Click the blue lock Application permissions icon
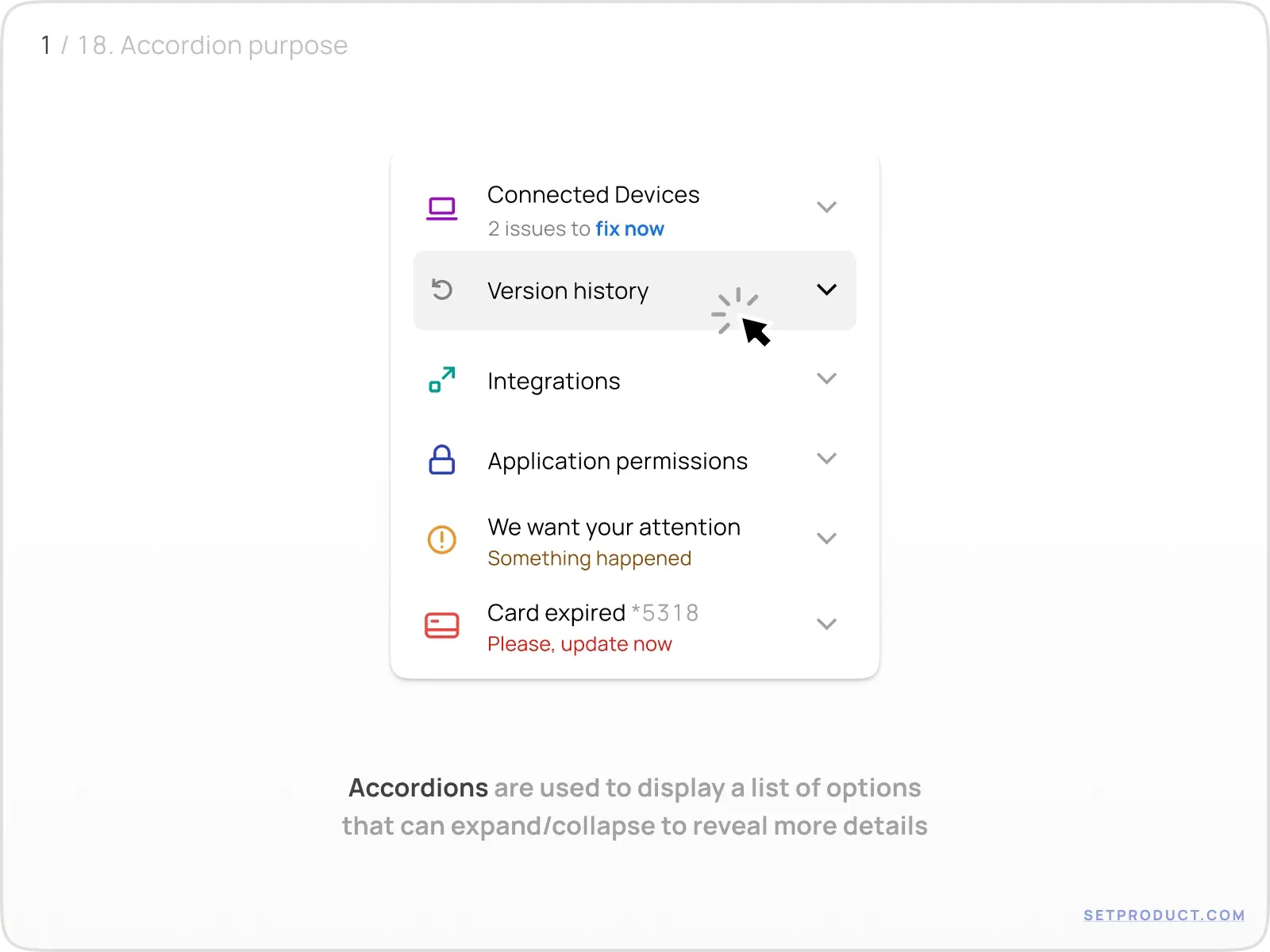This screenshot has width=1270, height=952. pyautogui.click(x=442, y=459)
